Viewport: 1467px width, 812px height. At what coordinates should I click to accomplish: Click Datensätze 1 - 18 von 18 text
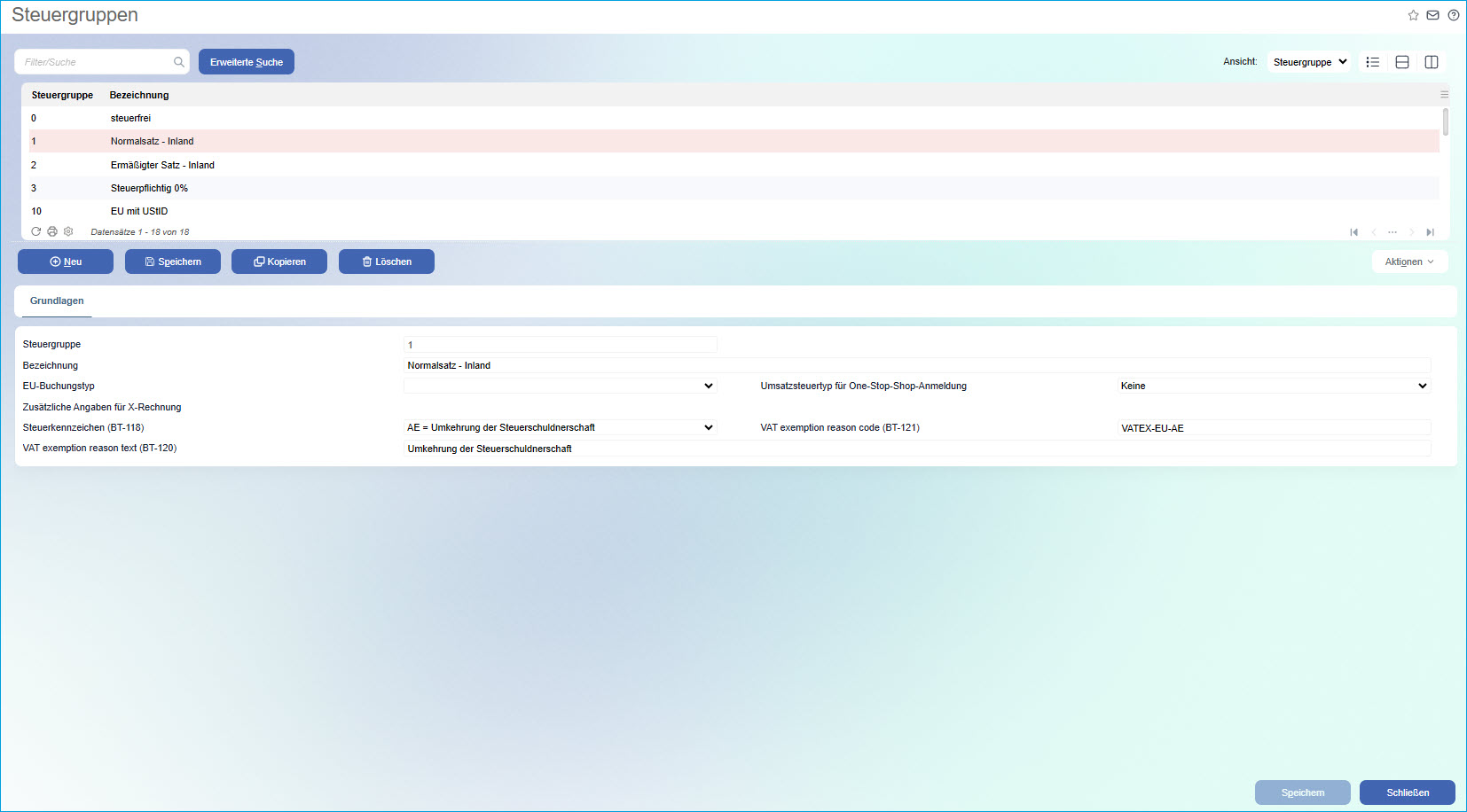point(140,232)
